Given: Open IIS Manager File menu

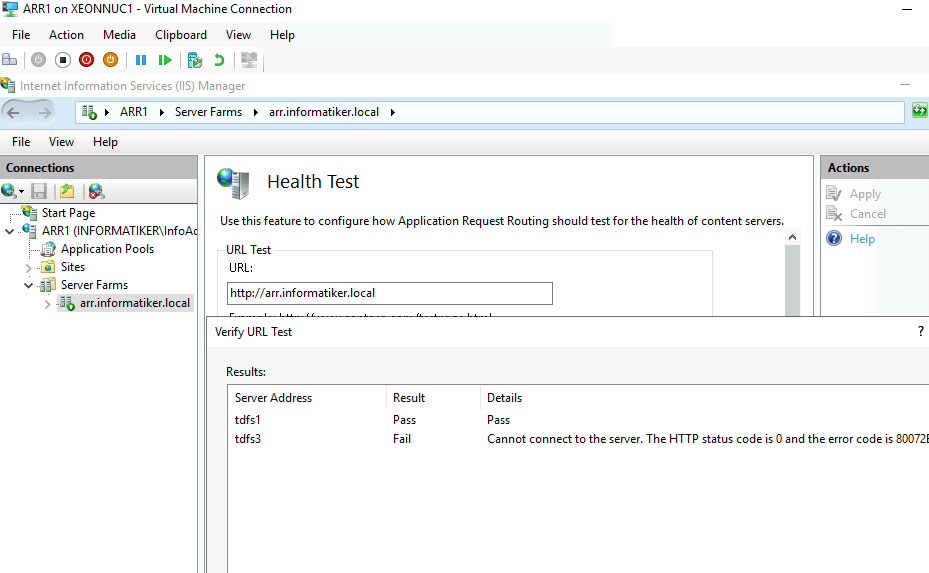Looking at the screenshot, I should (x=21, y=142).
